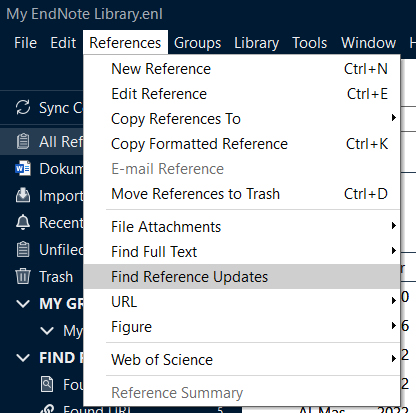
Task: Collapse the My group set chevron
Action: tap(47, 331)
